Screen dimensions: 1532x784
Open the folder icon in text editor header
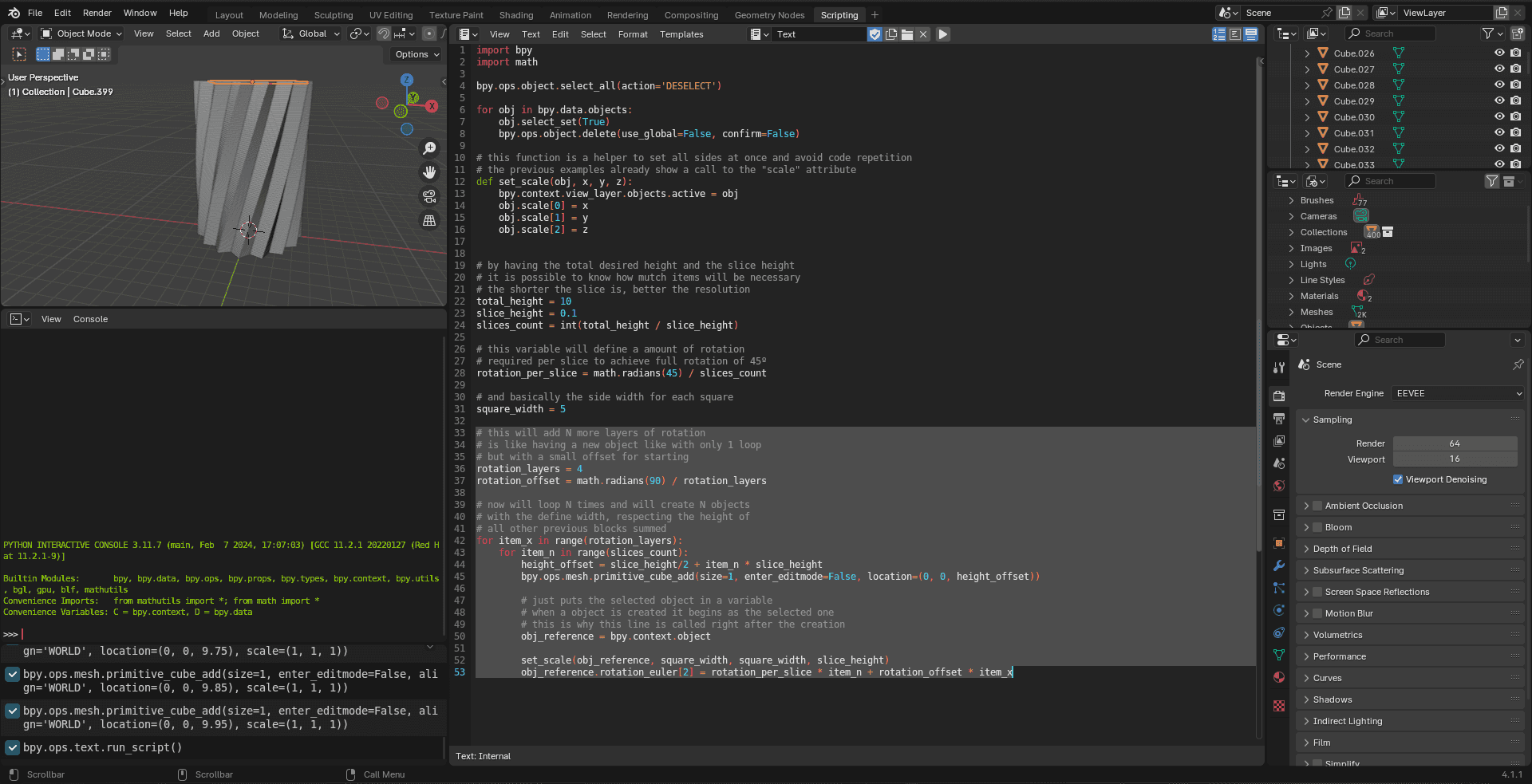[x=907, y=34]
